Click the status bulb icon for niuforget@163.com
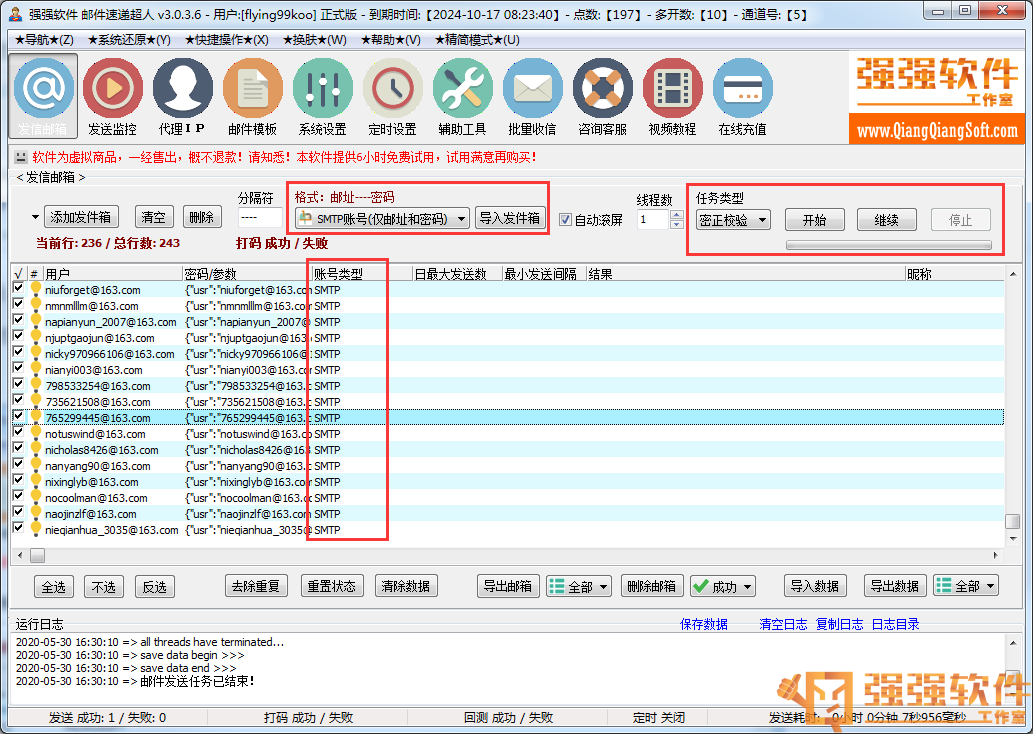The height and width of the screenshot is (734, 1033). [x=36, y=289]
